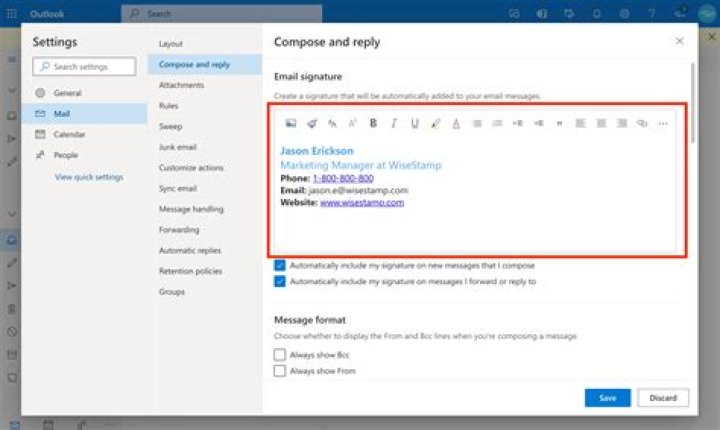
Task: Insert hyperlink icon in signature toolbar
Action: 642,123
